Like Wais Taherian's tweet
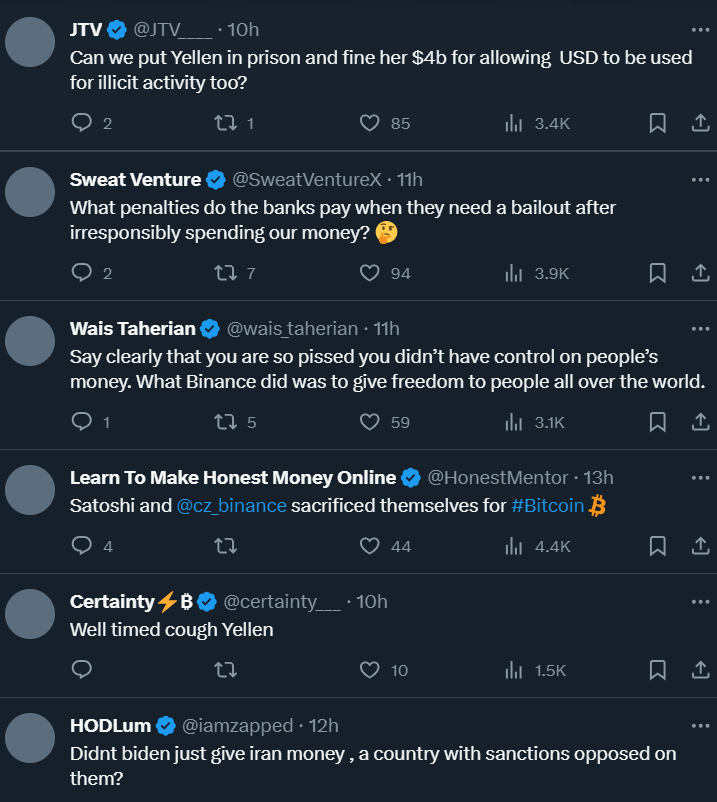 click(370, 422)
